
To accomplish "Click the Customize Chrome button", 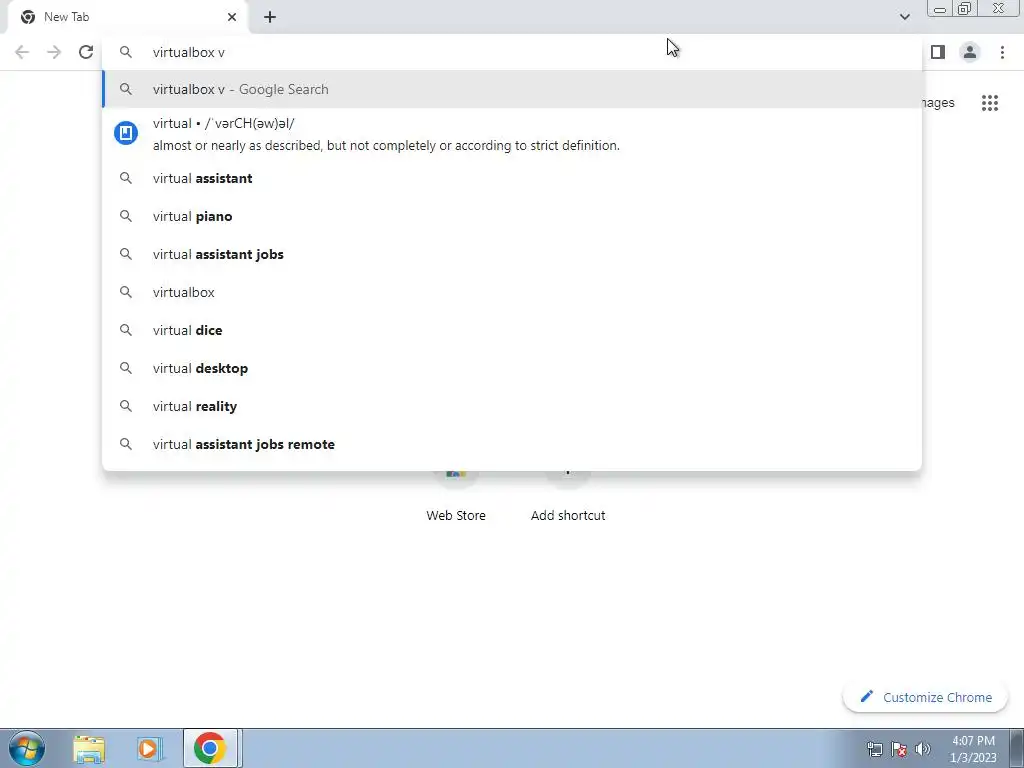I will [x=926, y=697].
